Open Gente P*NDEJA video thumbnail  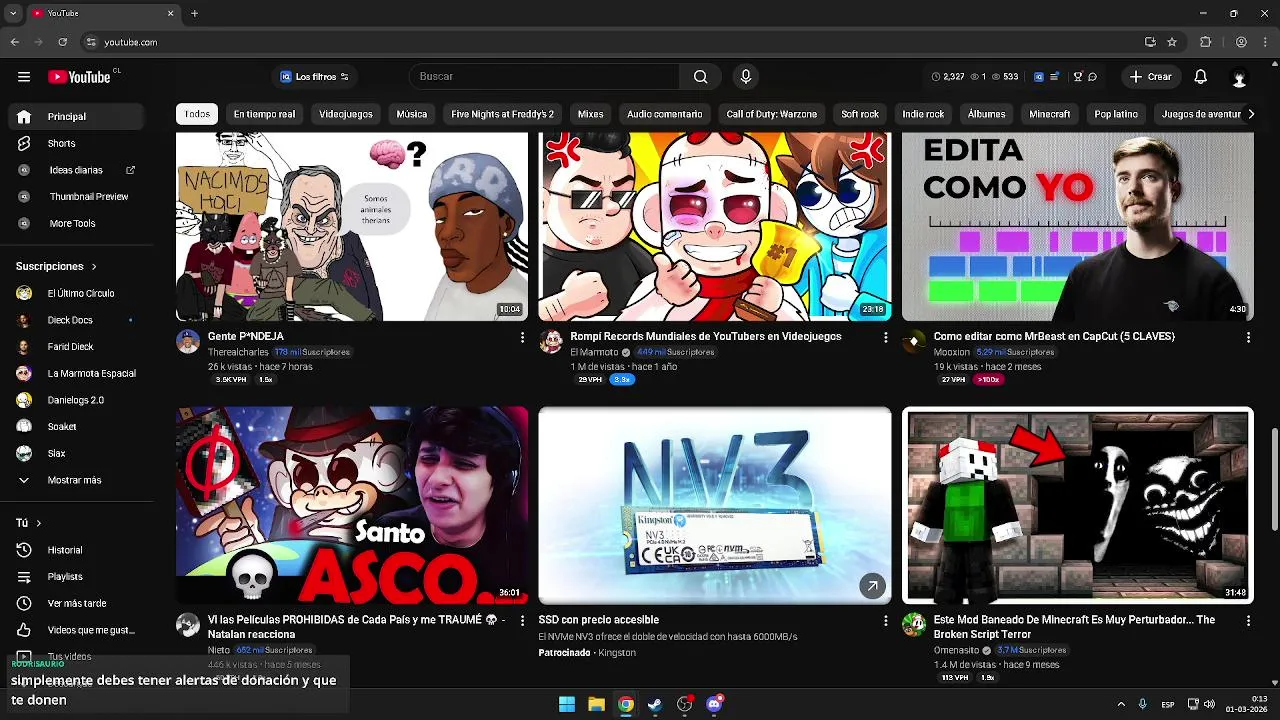(x=352, y=227)
